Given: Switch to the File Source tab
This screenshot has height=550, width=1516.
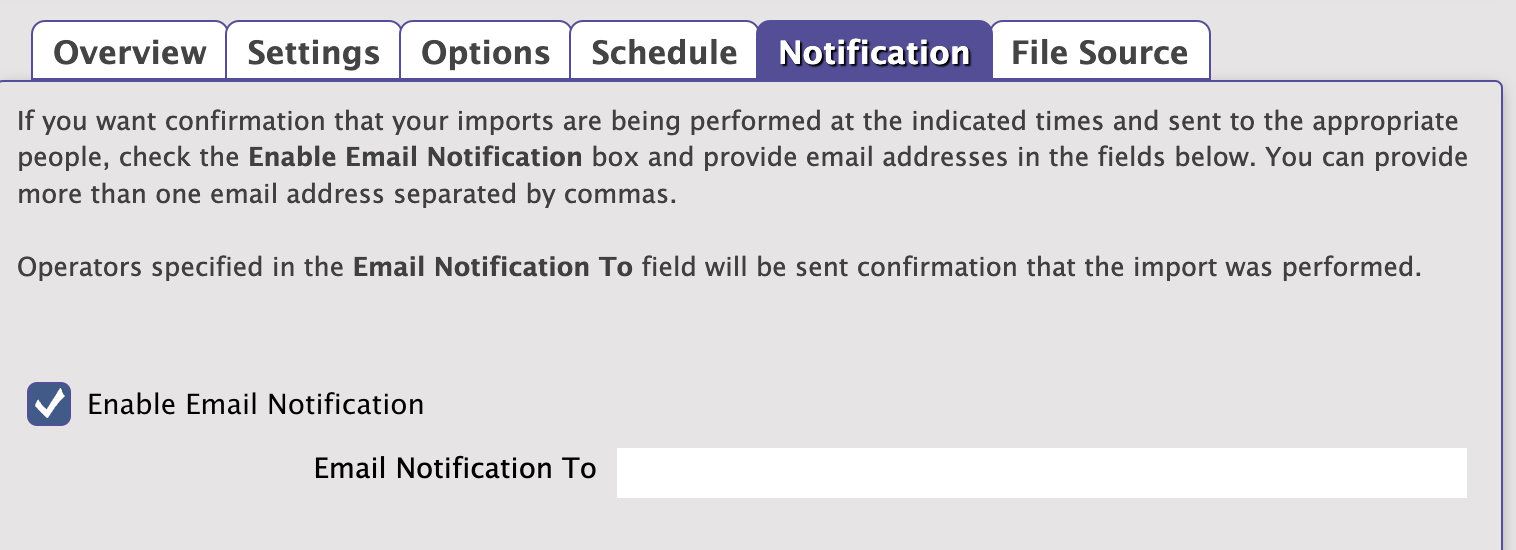Looking at the screenshot, I should pos(1099,52).
